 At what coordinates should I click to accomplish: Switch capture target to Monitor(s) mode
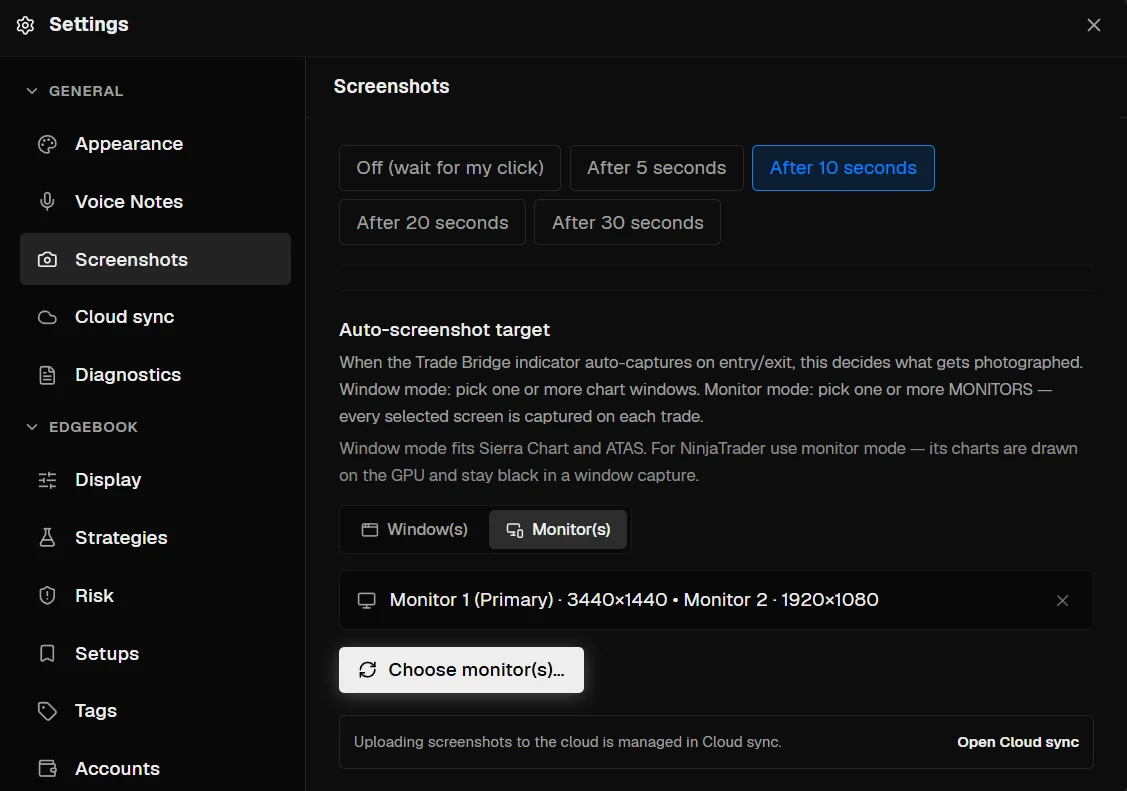[x=558, y=529]
